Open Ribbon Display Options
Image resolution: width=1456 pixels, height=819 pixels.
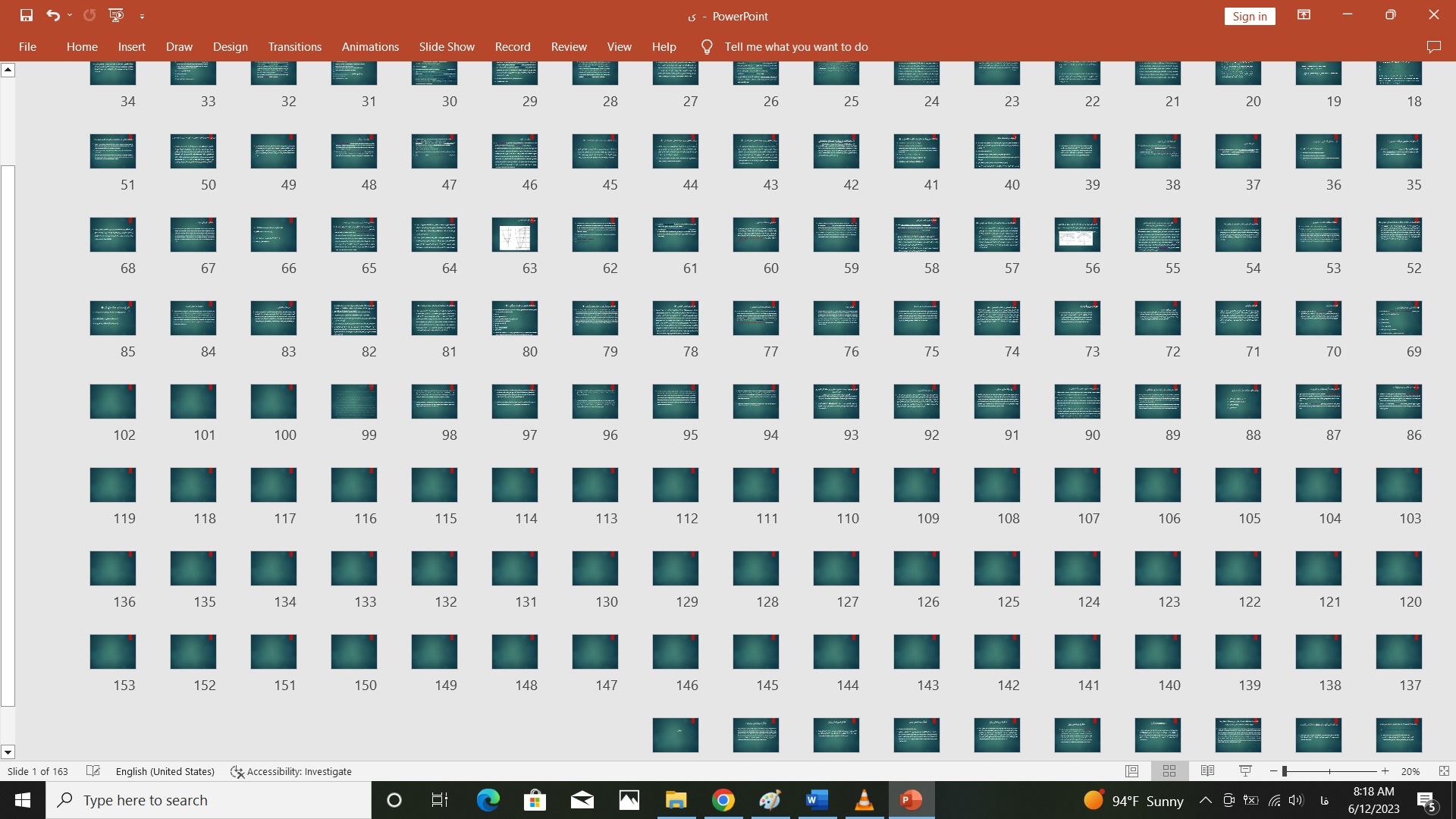pos(1304,15)
